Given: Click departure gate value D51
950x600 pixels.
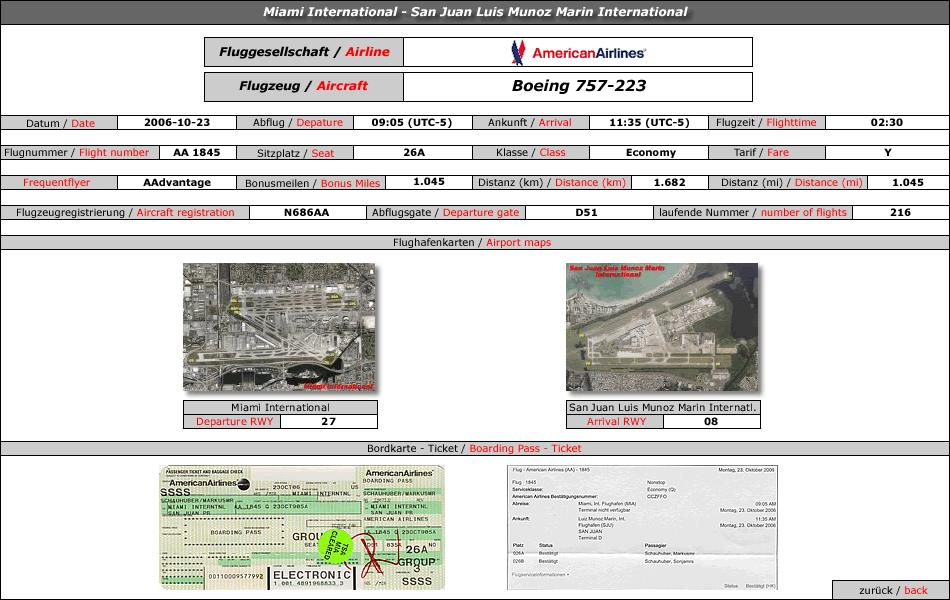Looking at the screenshot, I should pyautogui.click(x=586, y=213).
